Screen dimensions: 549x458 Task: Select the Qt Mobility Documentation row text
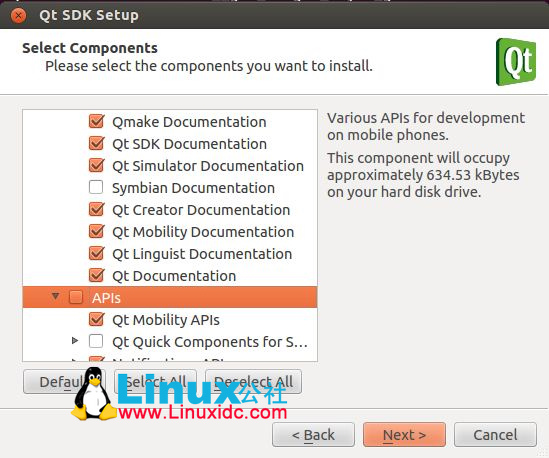[203, 232]
